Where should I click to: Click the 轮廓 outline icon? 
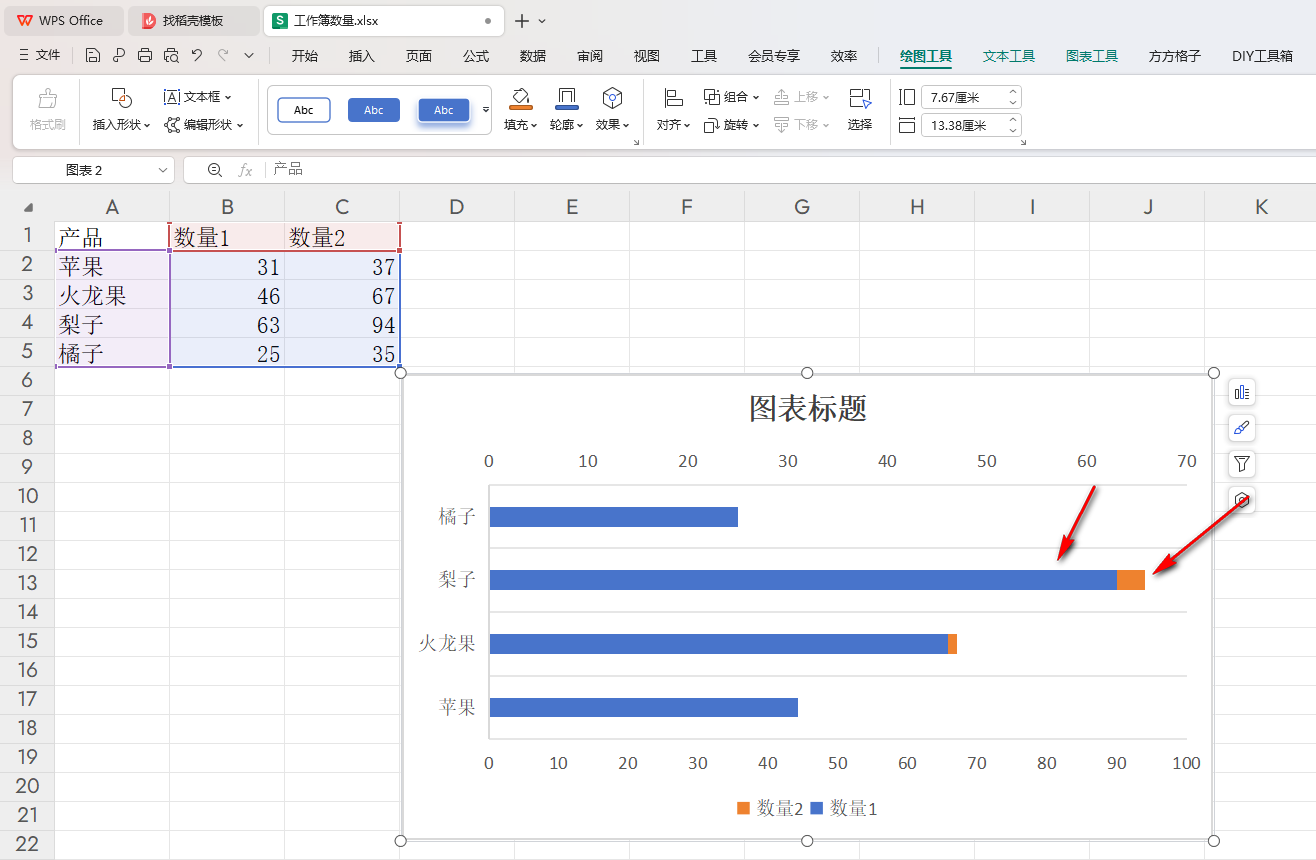click(x=566, y=98)
